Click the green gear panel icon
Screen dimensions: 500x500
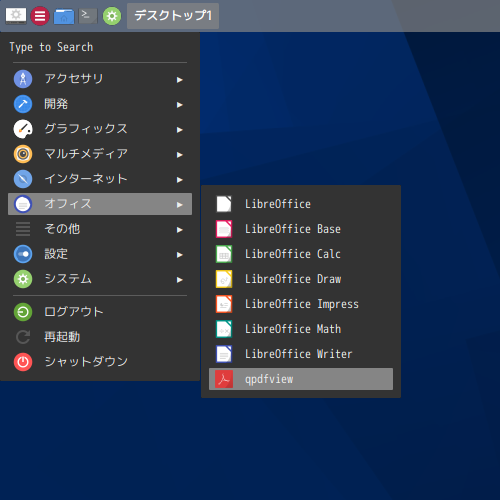coord(112,16)
